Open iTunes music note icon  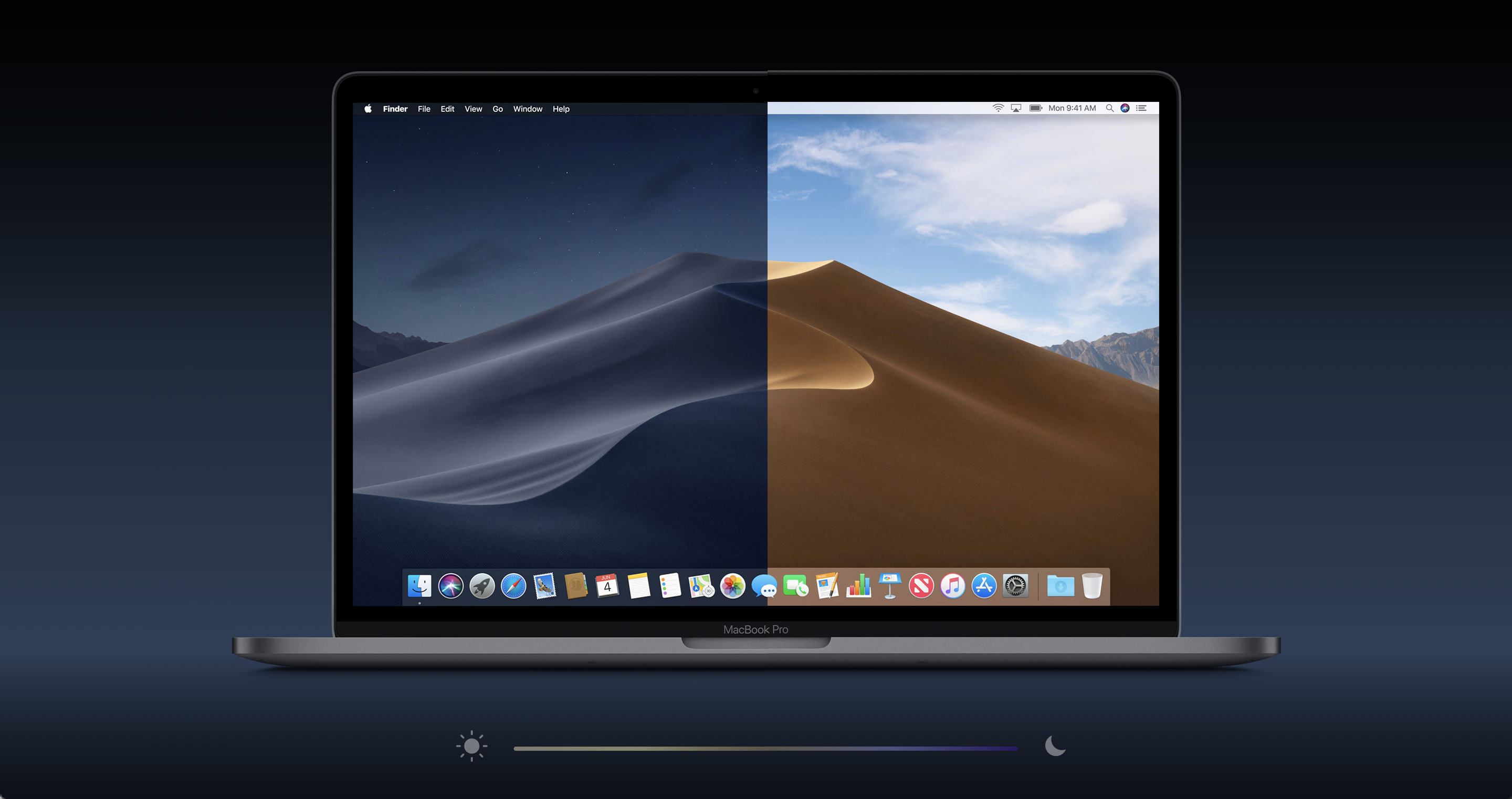pos(953,586)
